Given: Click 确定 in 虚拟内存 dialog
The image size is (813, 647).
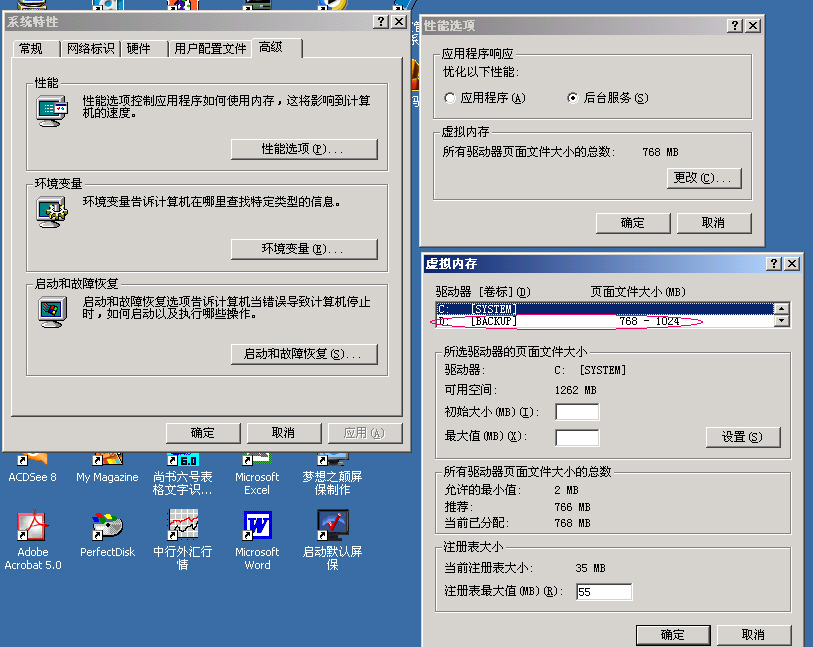Looking at the screenshot, I should click(x=673, y=635).
